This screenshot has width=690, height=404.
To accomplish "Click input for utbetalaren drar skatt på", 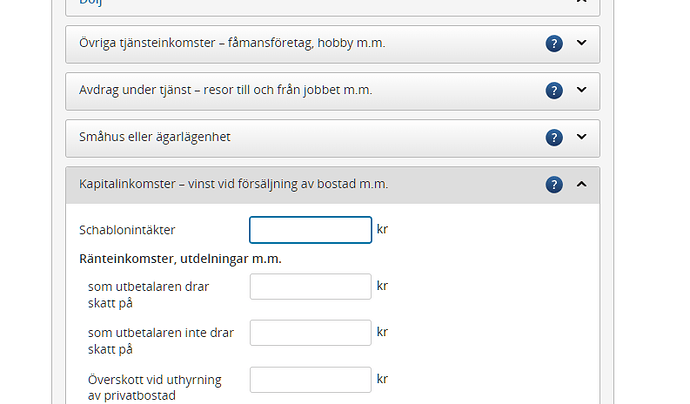I will (310, 287).
